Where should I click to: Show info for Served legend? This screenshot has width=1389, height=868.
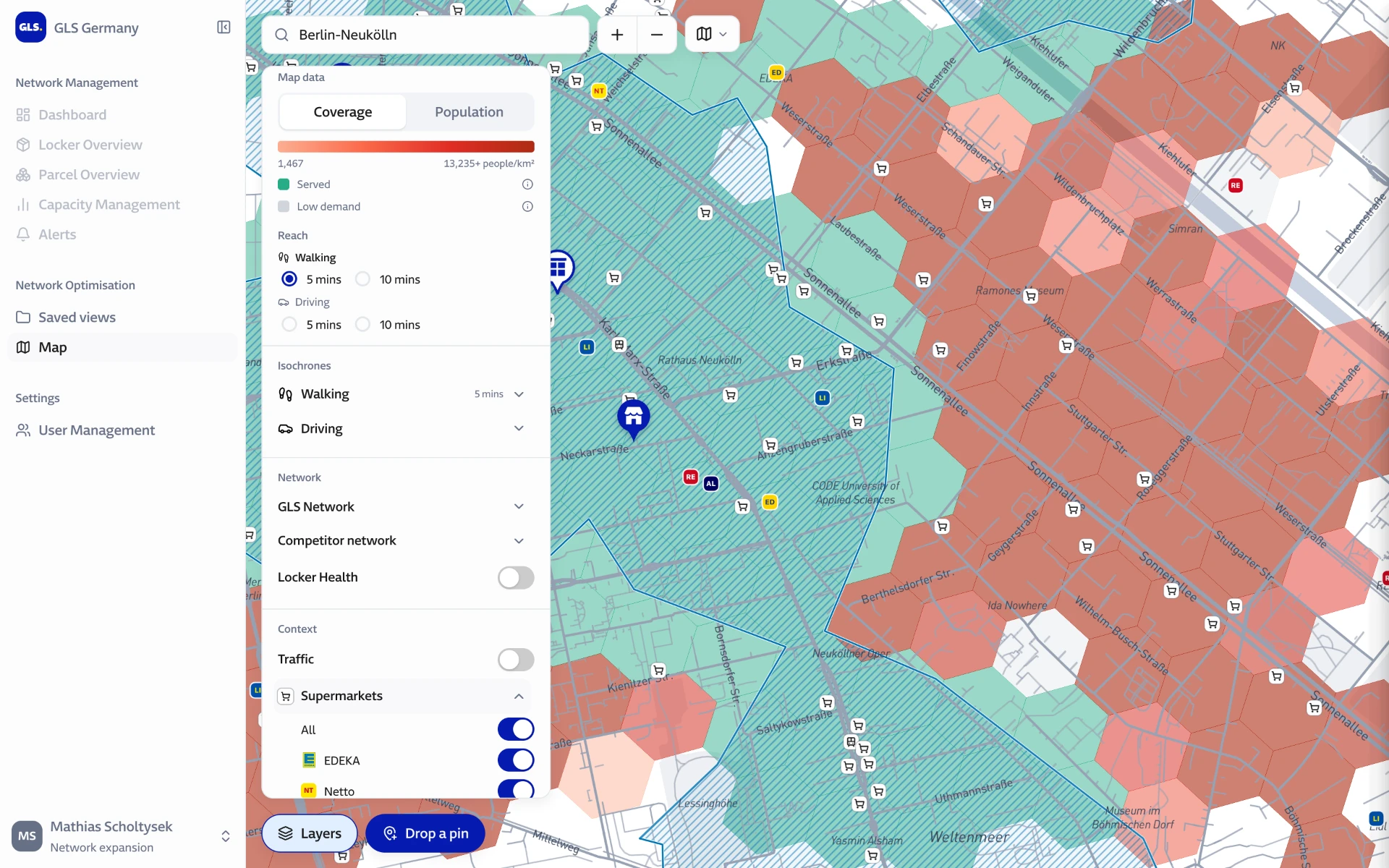point(527,184)
